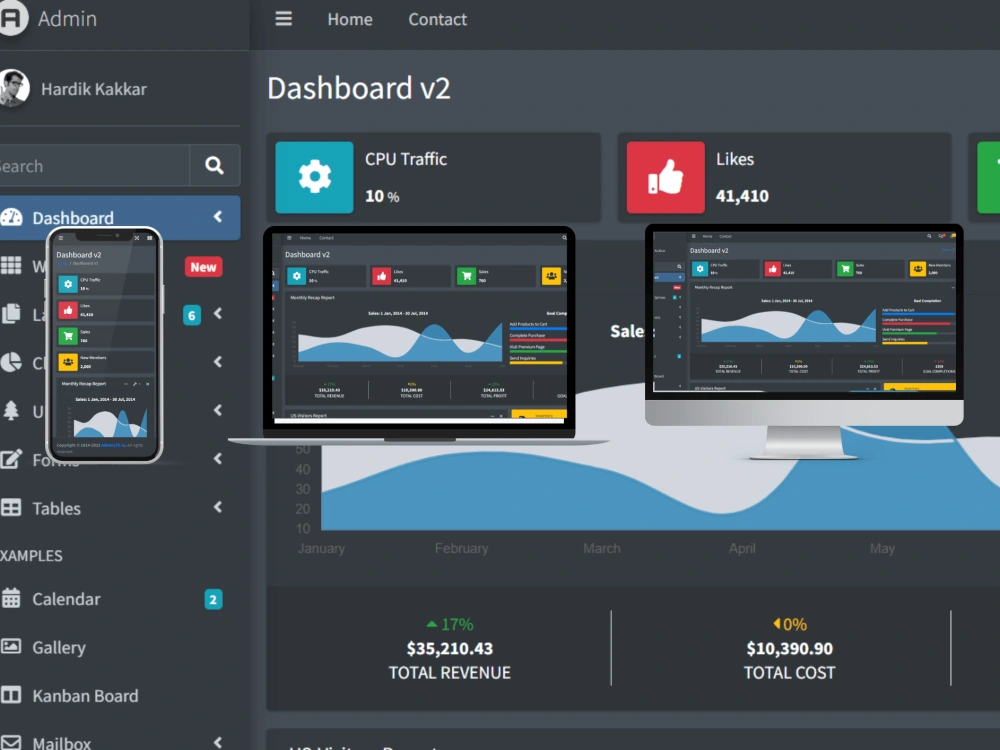This screenshot has height=750, width=1000.
Task: Click the Likes thumbs-up icon
Action: [x=666, y=177]
